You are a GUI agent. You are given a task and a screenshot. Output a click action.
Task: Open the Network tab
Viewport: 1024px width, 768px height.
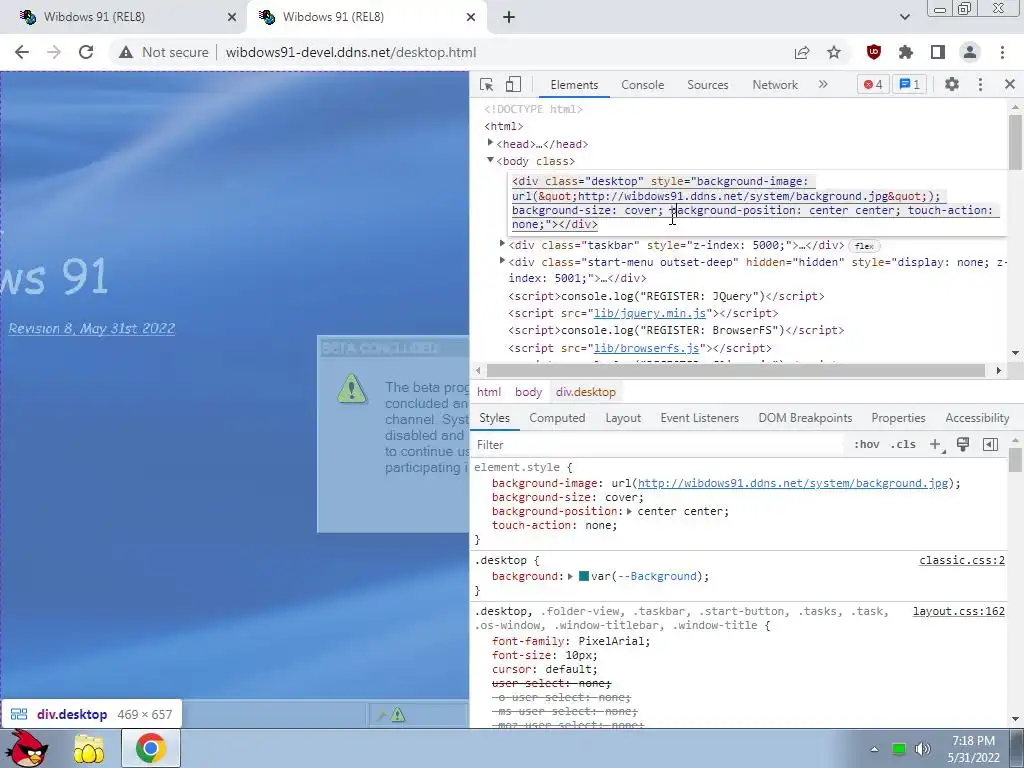(775, 85)
